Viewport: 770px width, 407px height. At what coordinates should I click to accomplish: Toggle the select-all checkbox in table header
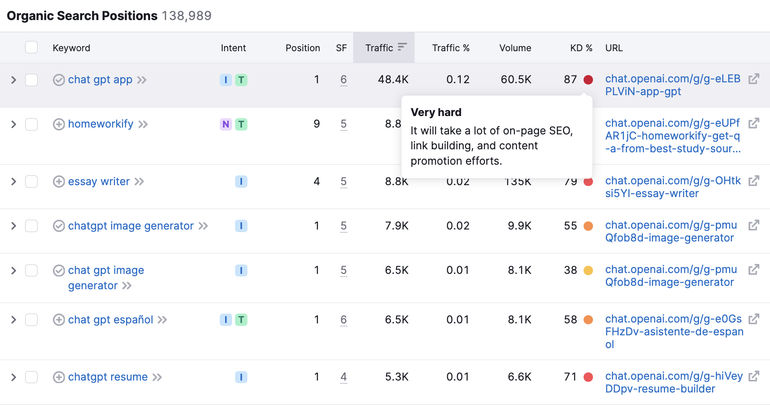point(31,48)
